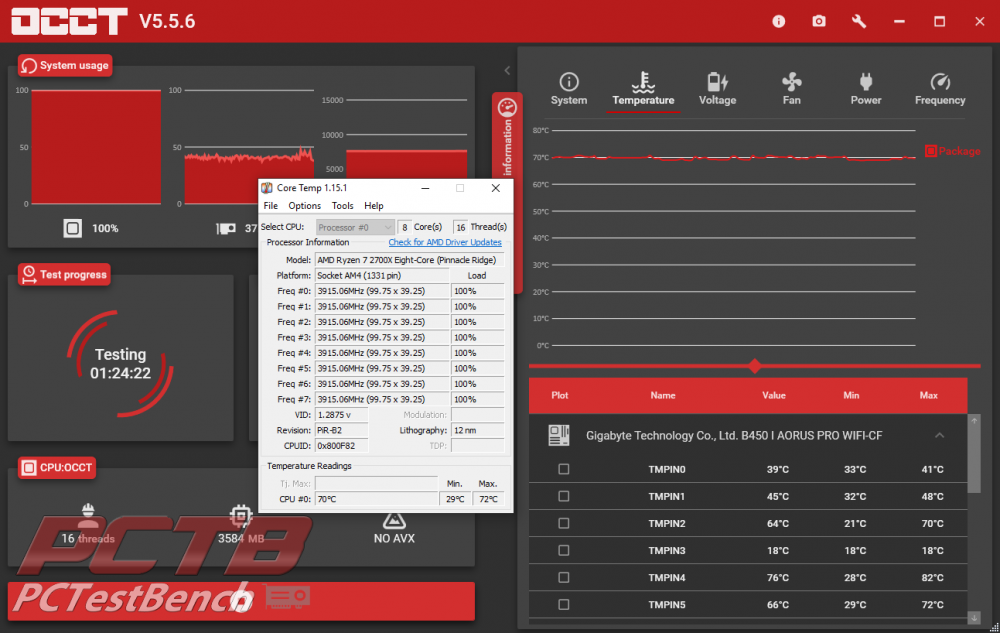Click the sensor table scrollbar down arrow
Viewport: 1000px width, 633px height.
coord(974,618)
